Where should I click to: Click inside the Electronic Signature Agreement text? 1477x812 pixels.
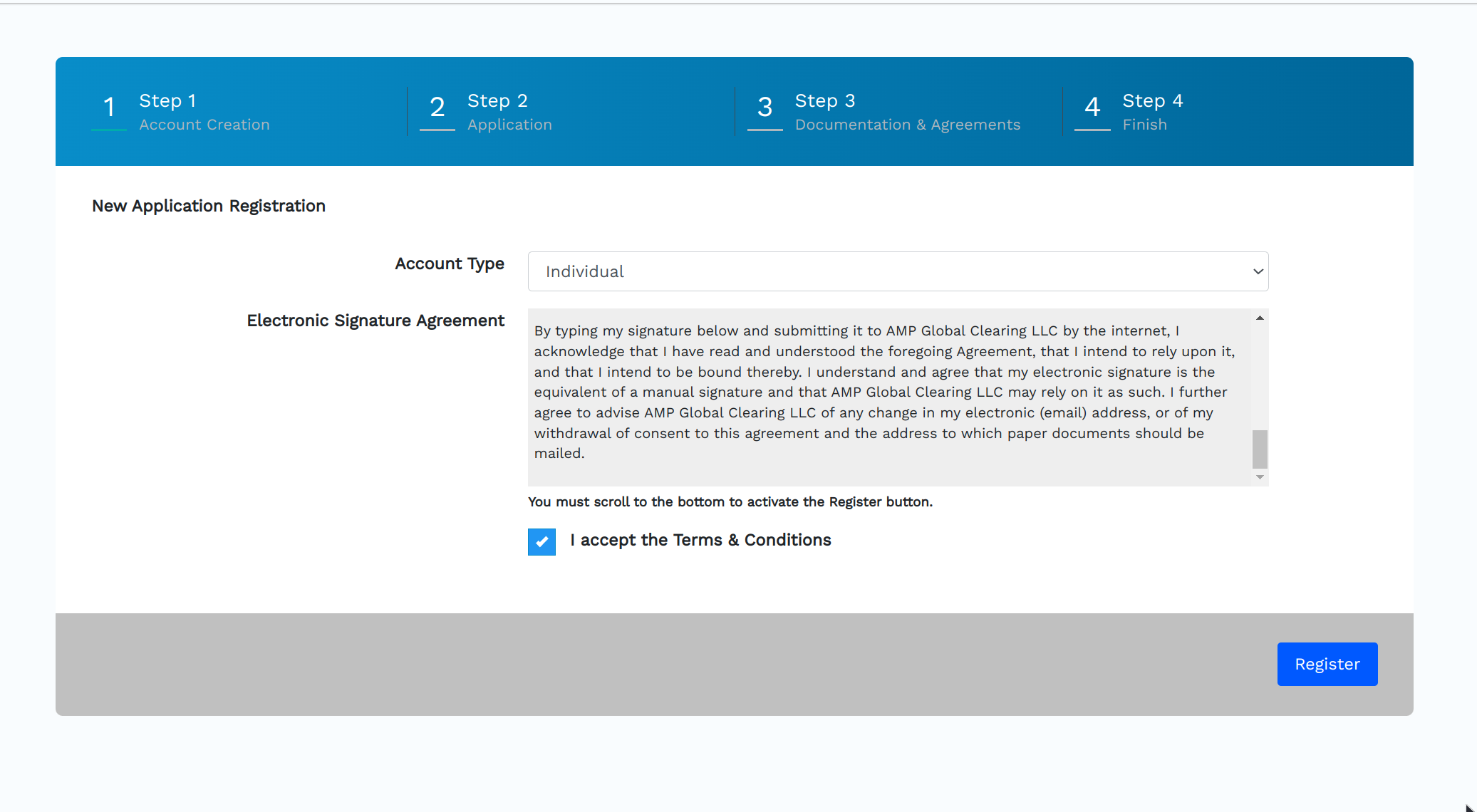(883, 392)
